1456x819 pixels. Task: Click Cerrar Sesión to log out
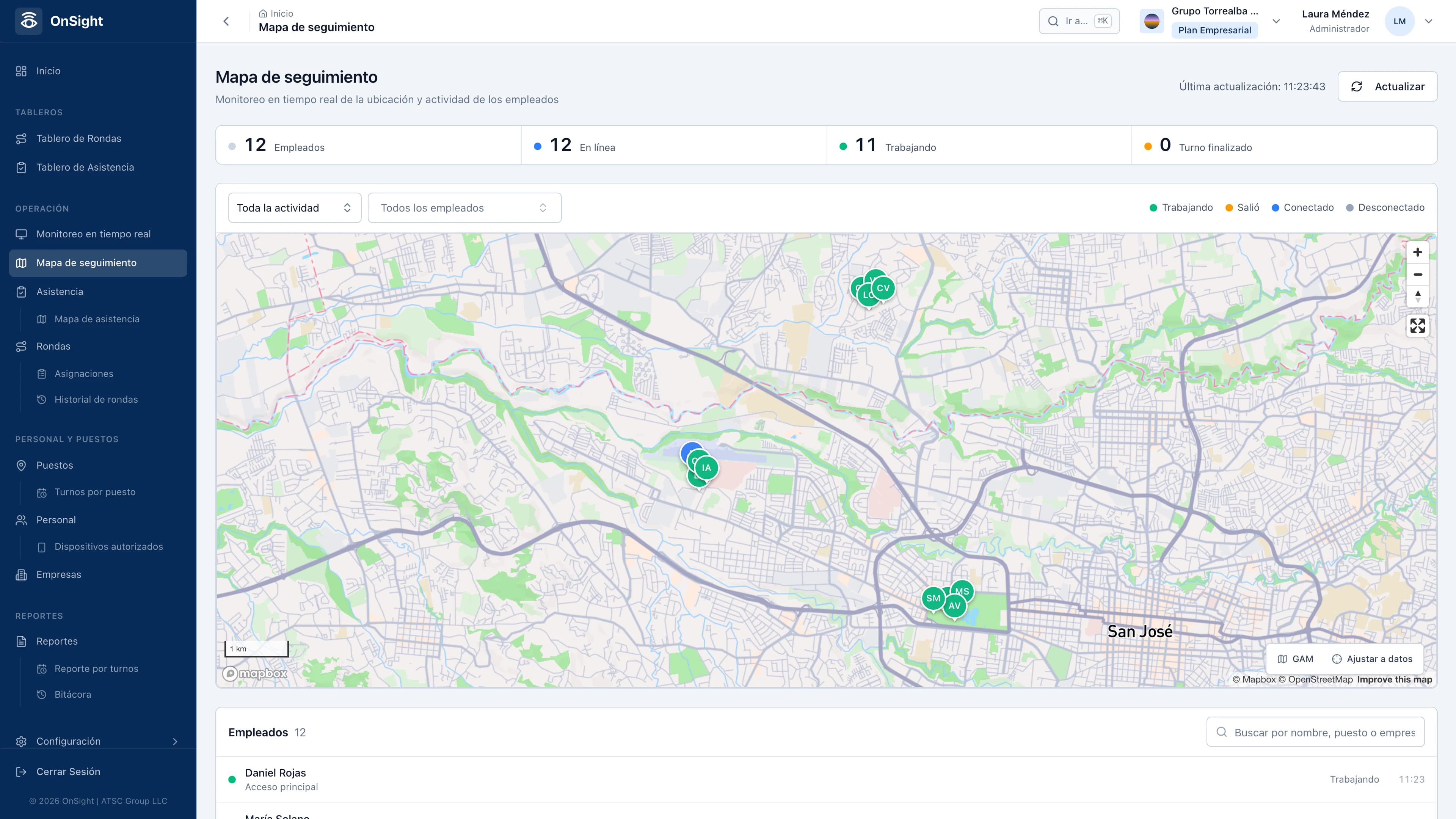pyautogui.click(x=98, y=772)
